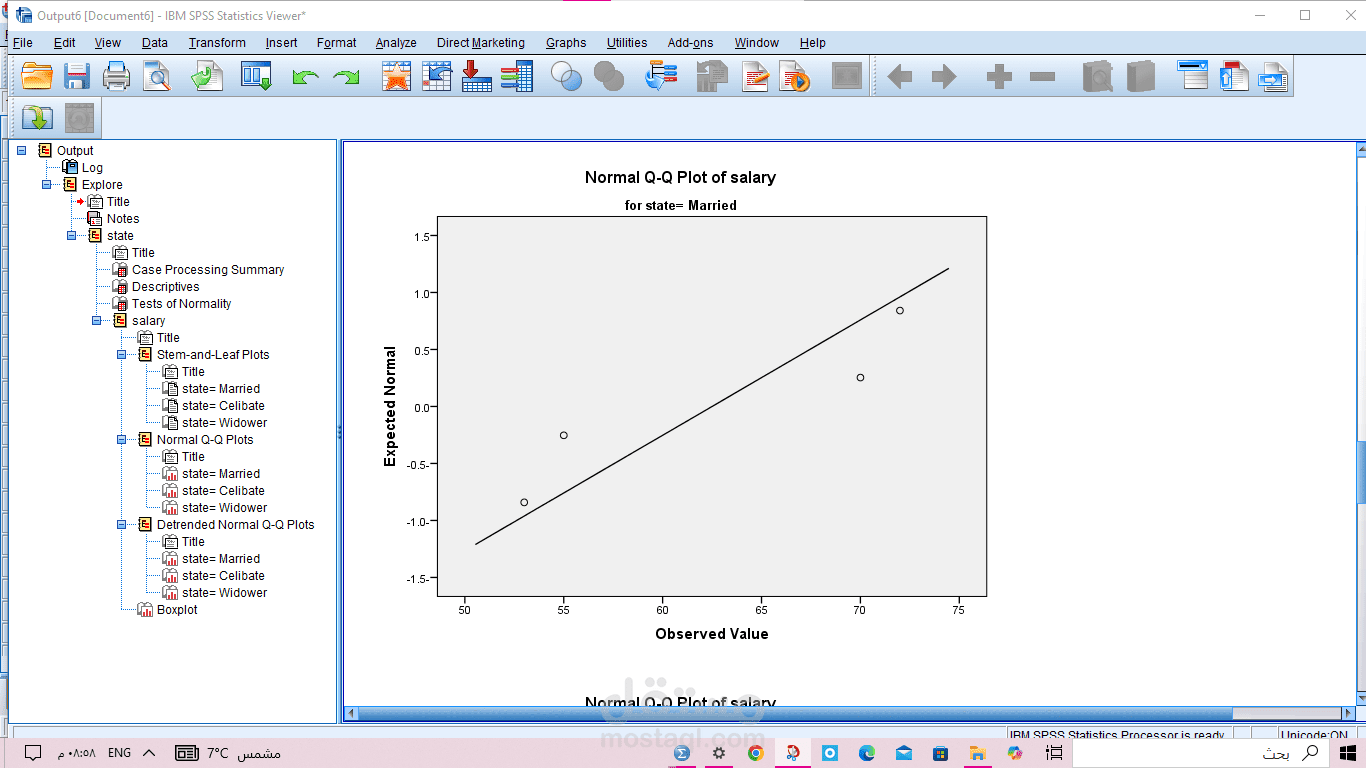Viewport: 1366px width, 768px height.
Task: Select state= Married under Normal Q-Q Plots
Action: click(x=221, y=473)
